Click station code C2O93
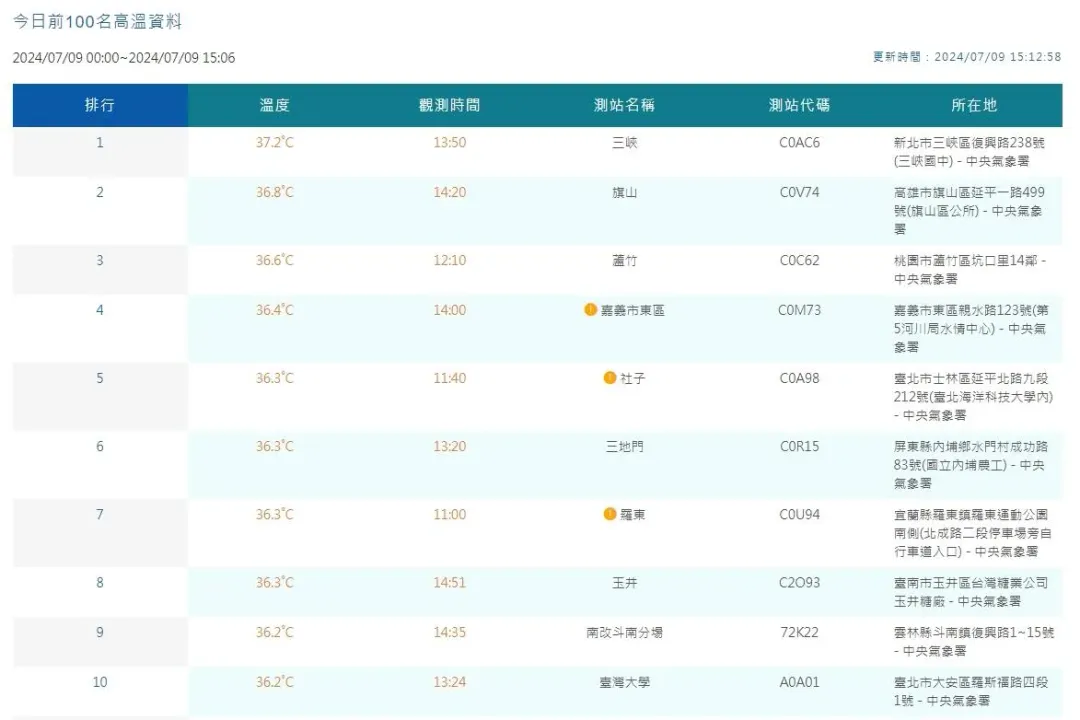 click(x=800, y=583)
